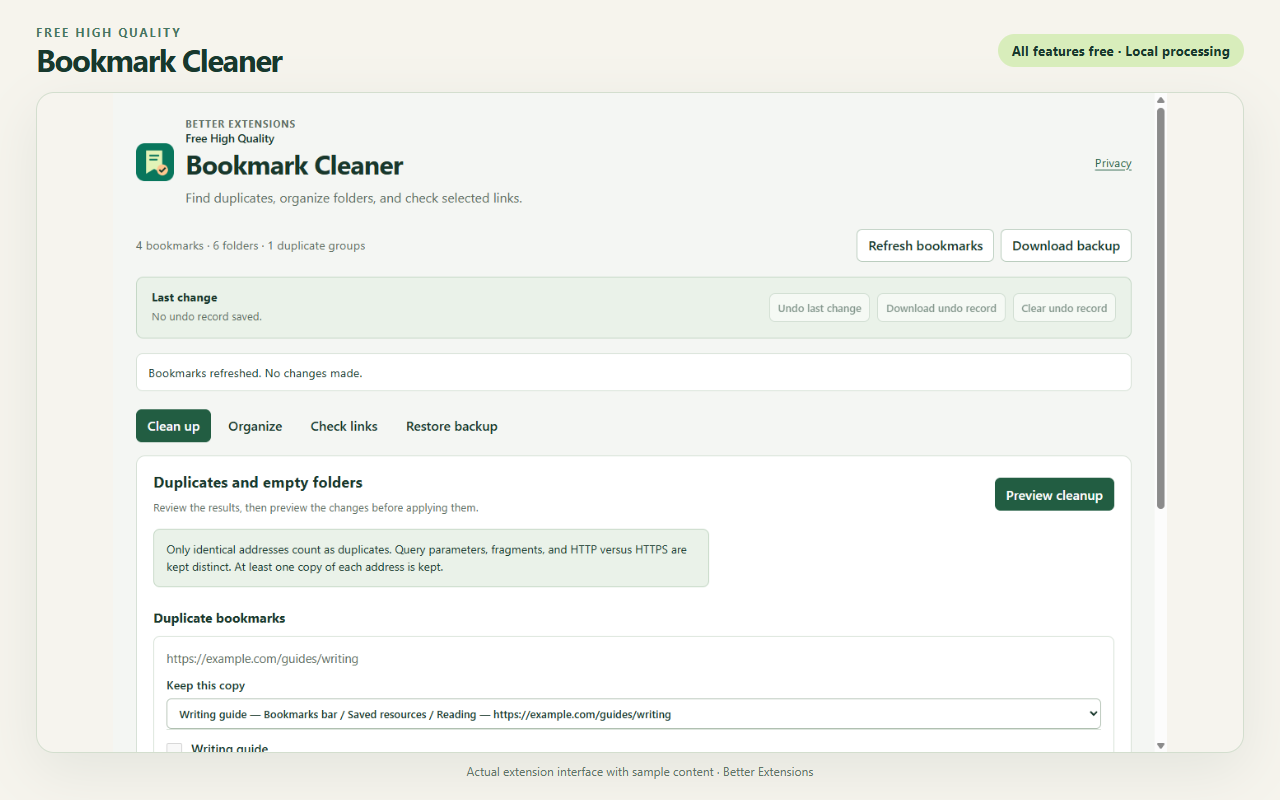Open the Check links tab

[x=344, y=426]
